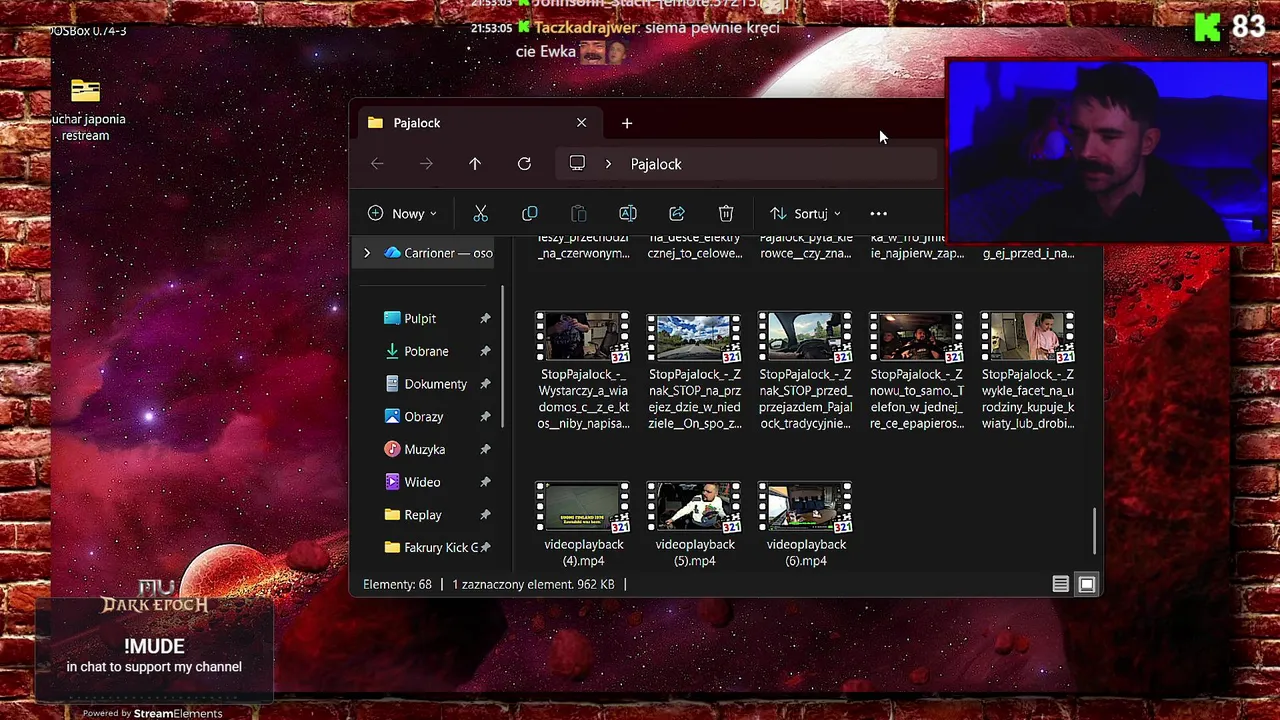
Task: Unpin Pulpit using its pin icon
Action: pos(485,318)
